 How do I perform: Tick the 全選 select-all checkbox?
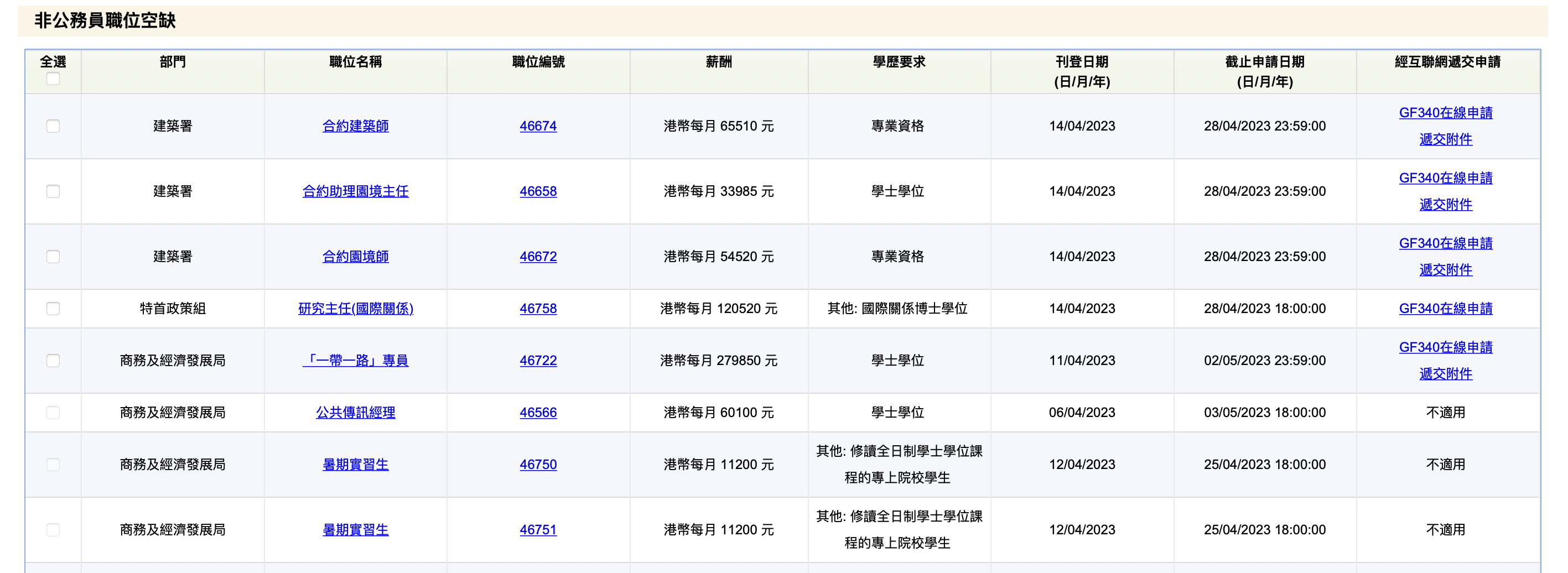pos(53,79)
